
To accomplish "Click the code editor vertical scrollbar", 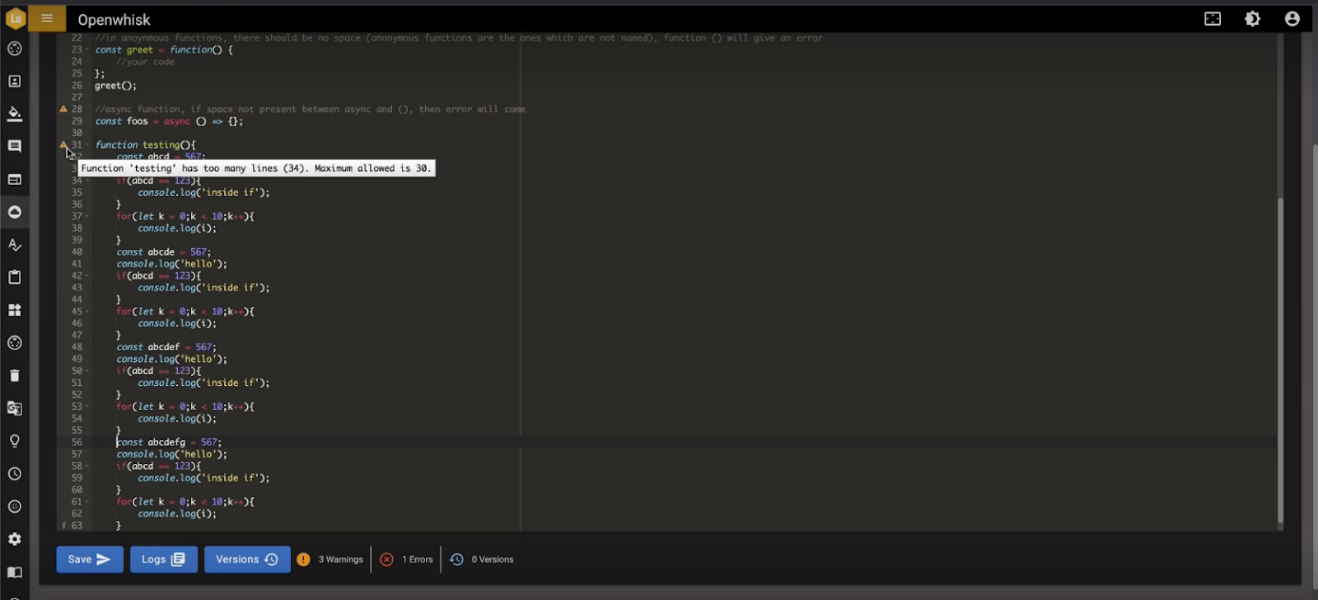I will click(x=1280, y=360).
